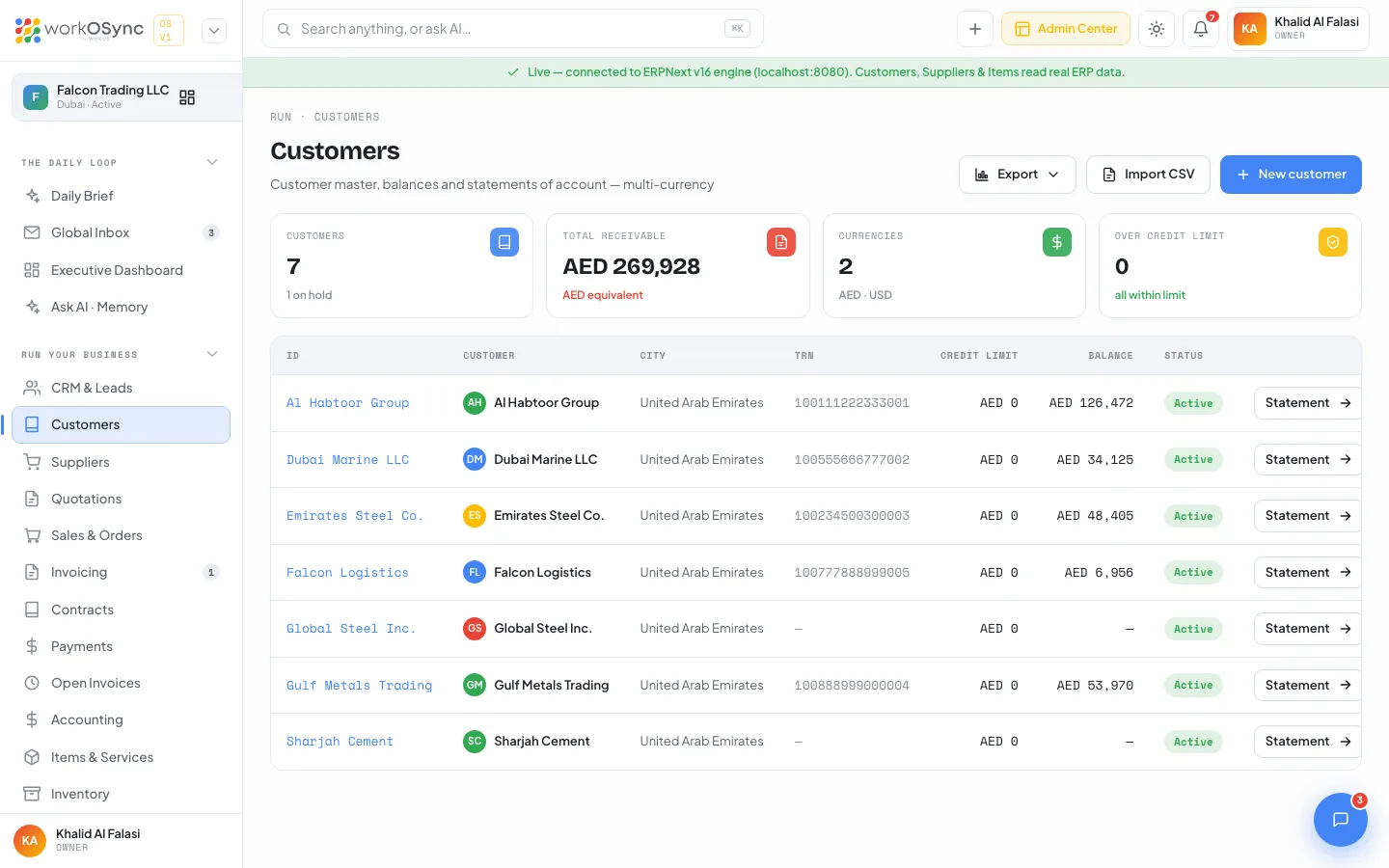Toggle the light/dark theme sun icon
The height and width of the screenshot is (868, 1389).
pyautogui.click(x=1157, y=29)
